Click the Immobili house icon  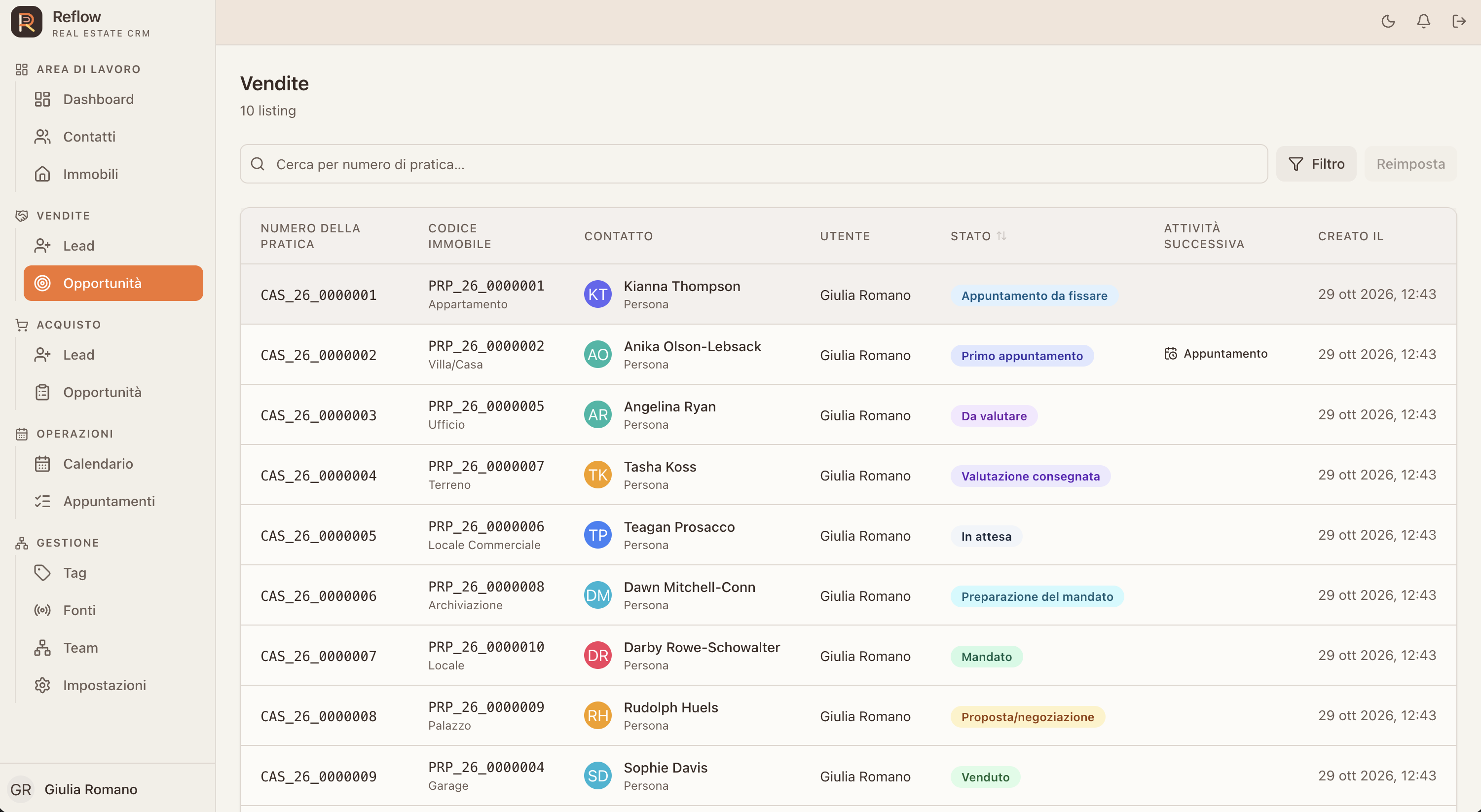click(x=42, y=174)
